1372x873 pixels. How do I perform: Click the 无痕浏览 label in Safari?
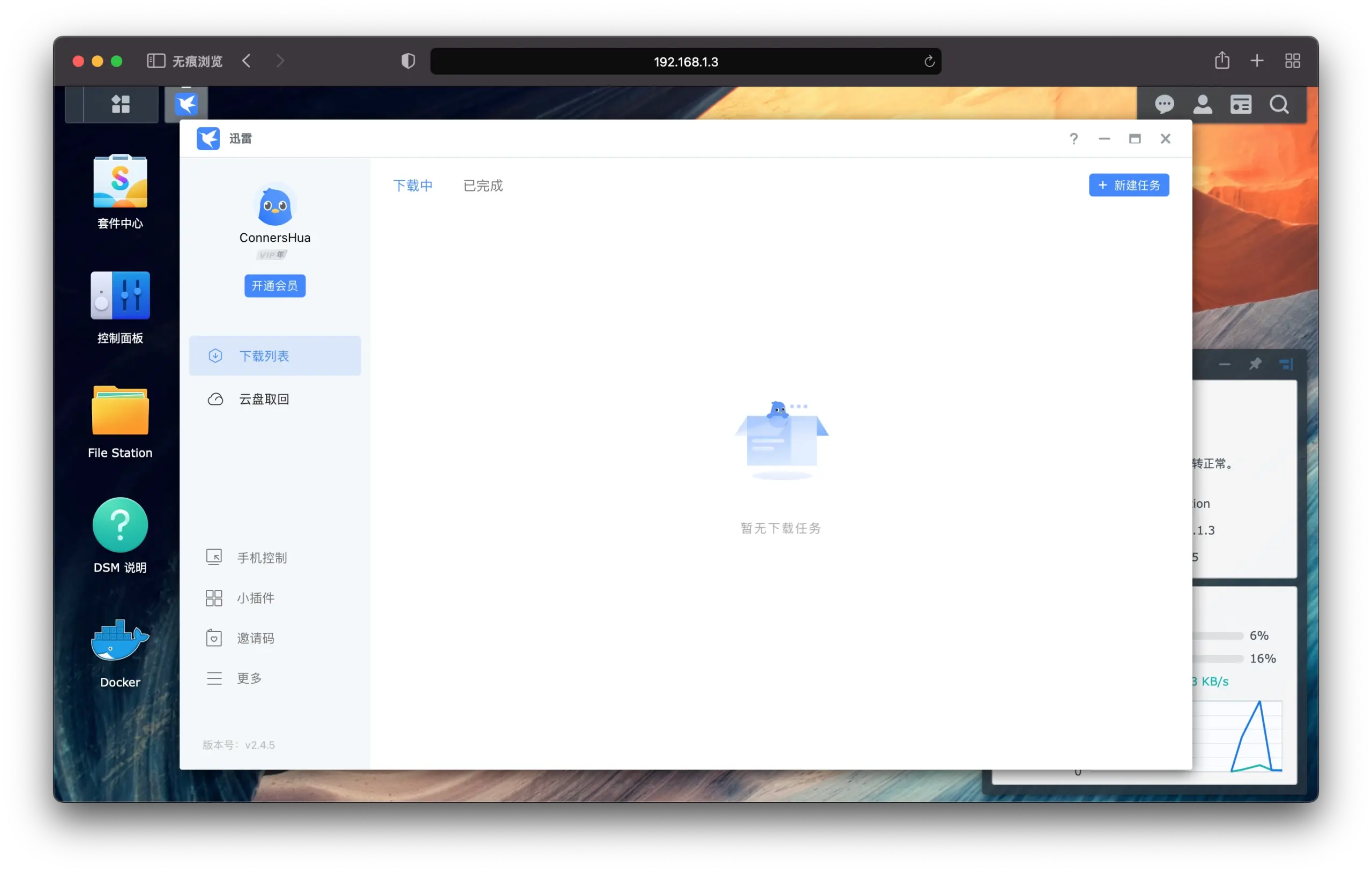pos(197,61)
